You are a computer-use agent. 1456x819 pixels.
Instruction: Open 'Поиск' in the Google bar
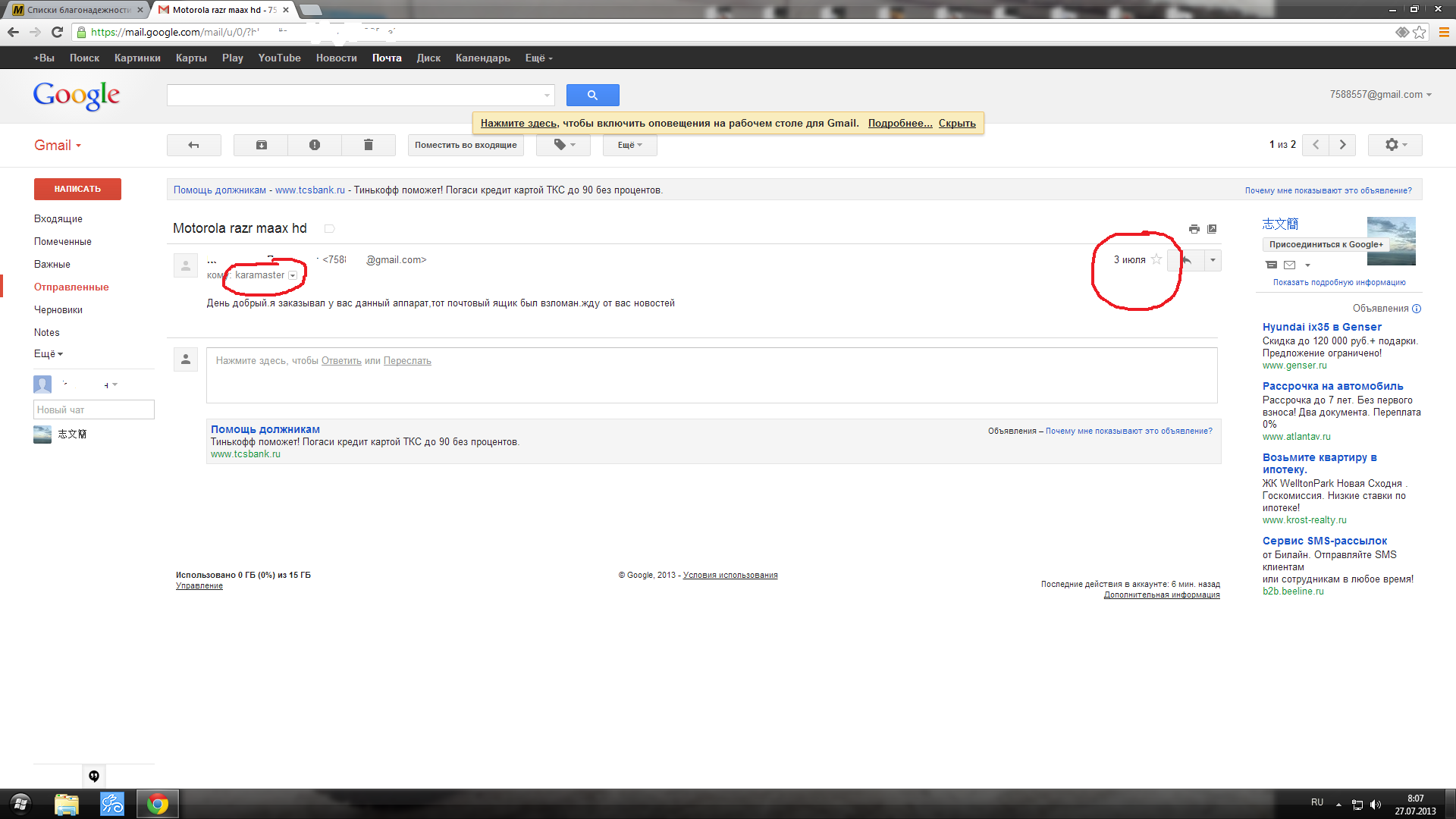[x=84, y=58]
